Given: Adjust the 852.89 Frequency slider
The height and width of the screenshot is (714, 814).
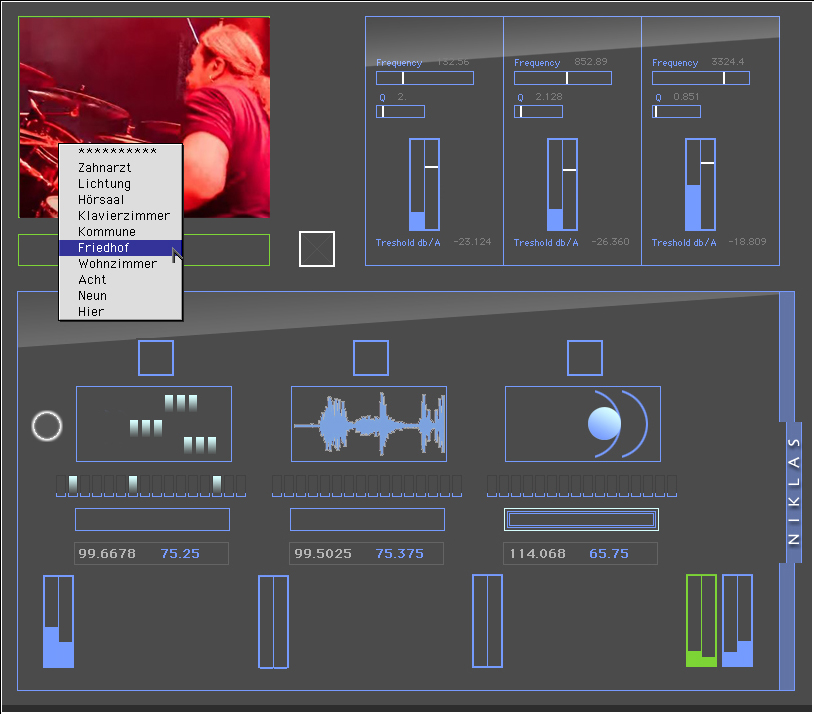Looking at the screenshot, I should [x=563, y=78].
